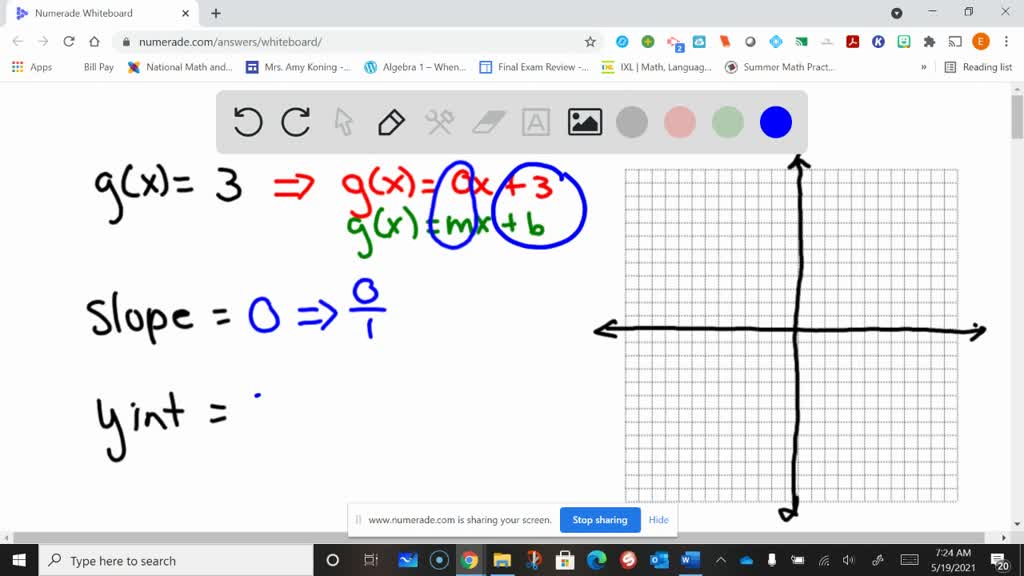Open the Final Exam Review bookmark
Screen dimensions: 1024x576
click(x=534, y=67)
